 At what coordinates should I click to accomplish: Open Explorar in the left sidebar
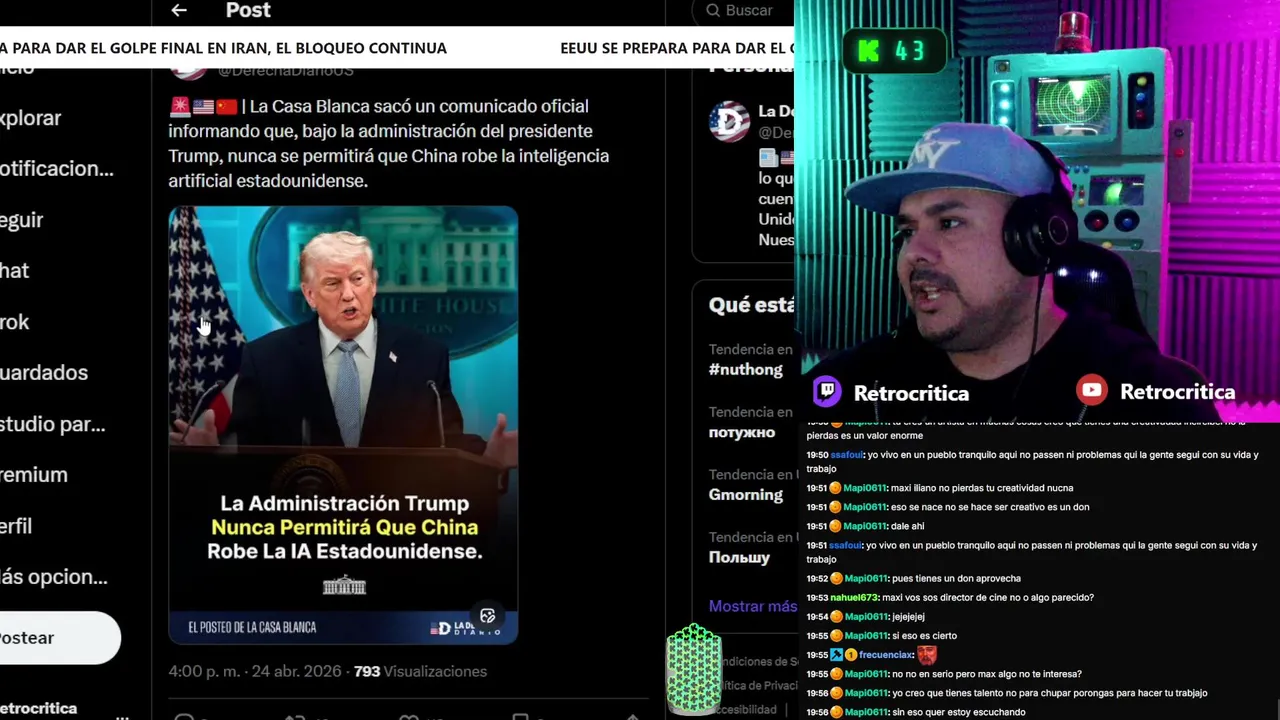pos(30,118)
